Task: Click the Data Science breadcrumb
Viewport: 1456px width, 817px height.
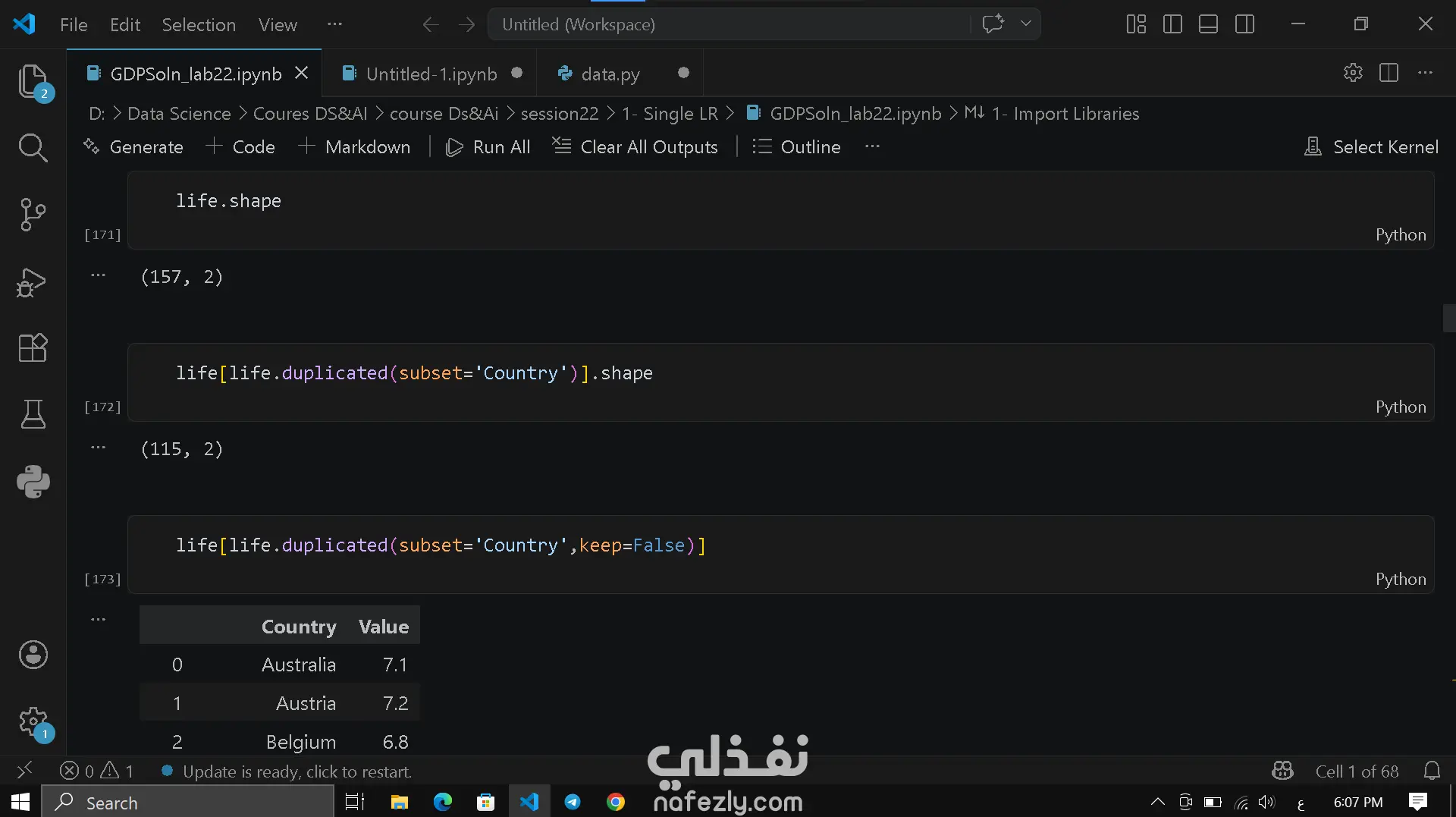Action: (x=179, y=114)
